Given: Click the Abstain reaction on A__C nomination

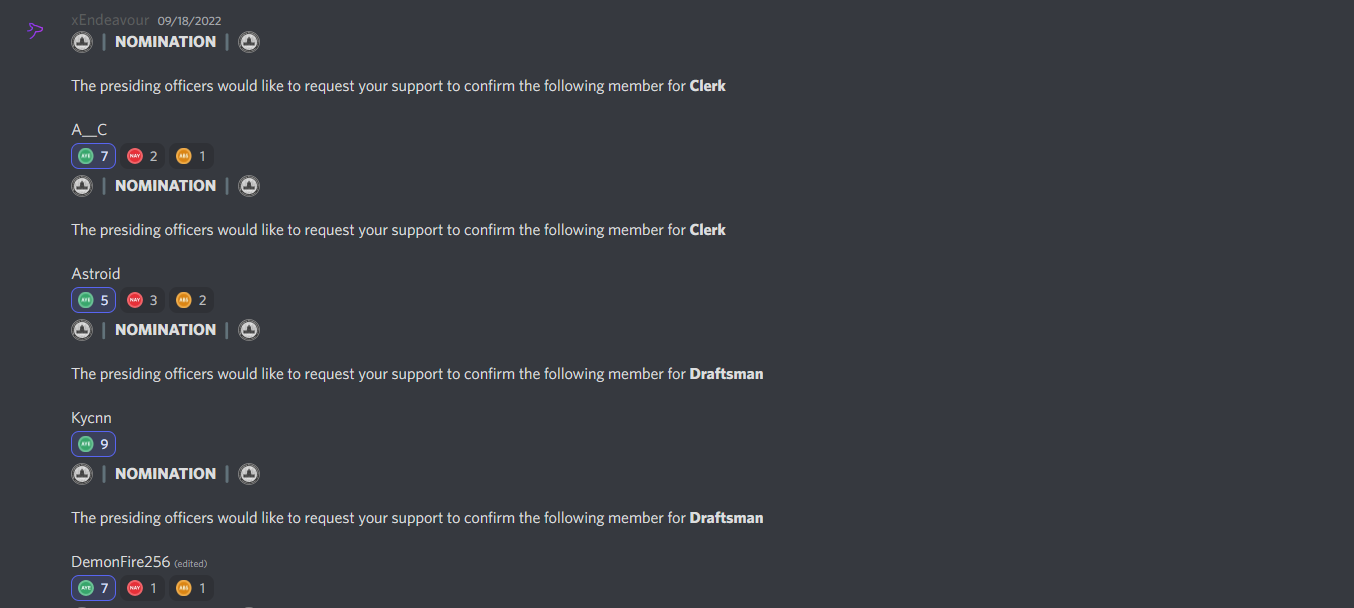Looking at the screenshot, I should point(191,156).
